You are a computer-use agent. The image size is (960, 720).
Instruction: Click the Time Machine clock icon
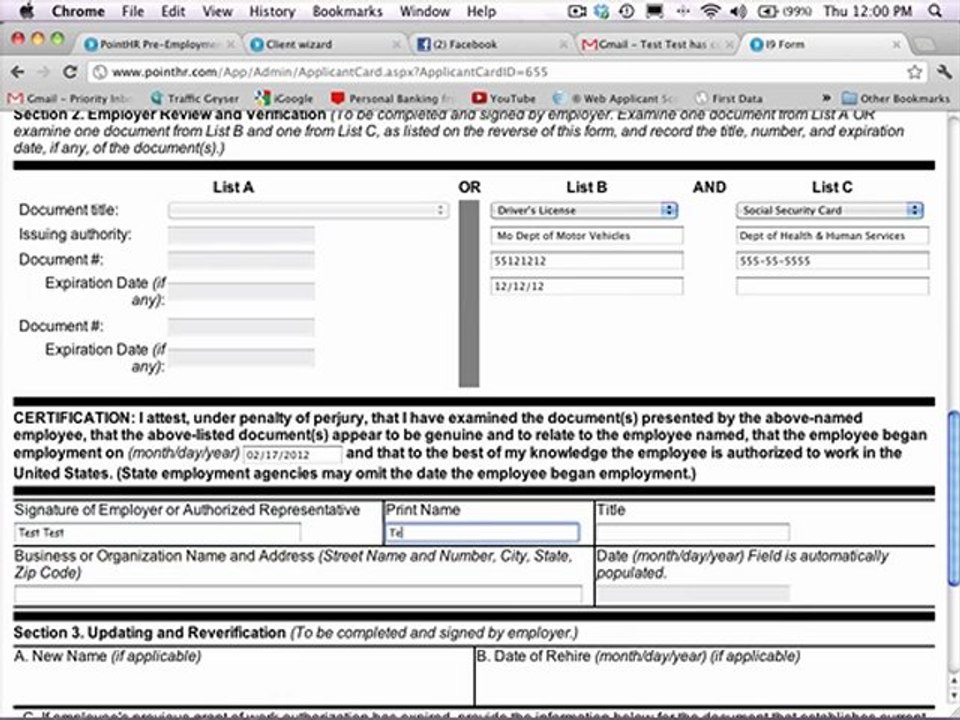click(626, 11)
